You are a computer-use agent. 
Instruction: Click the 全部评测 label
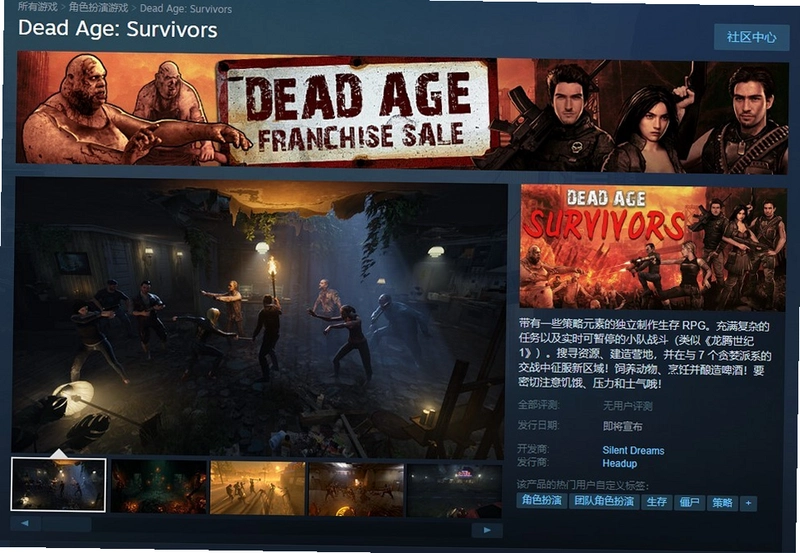[x=538, y=405]
